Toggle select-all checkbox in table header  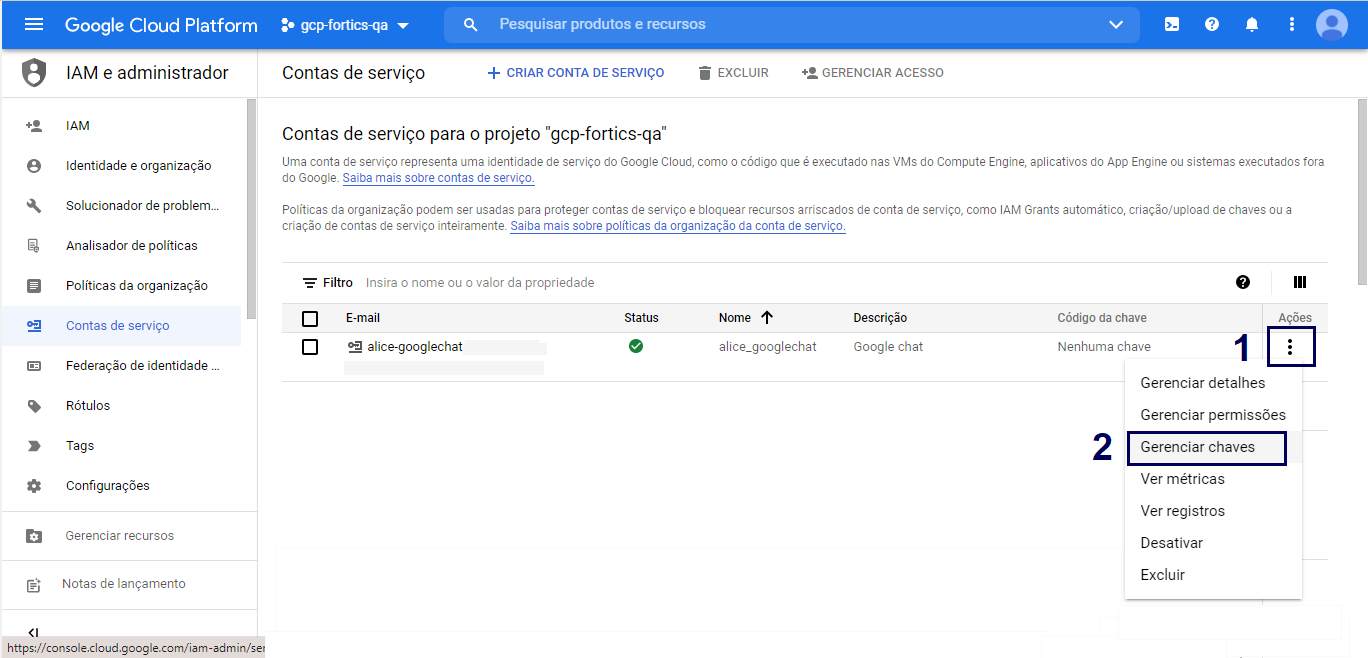[x=310, y=318]
